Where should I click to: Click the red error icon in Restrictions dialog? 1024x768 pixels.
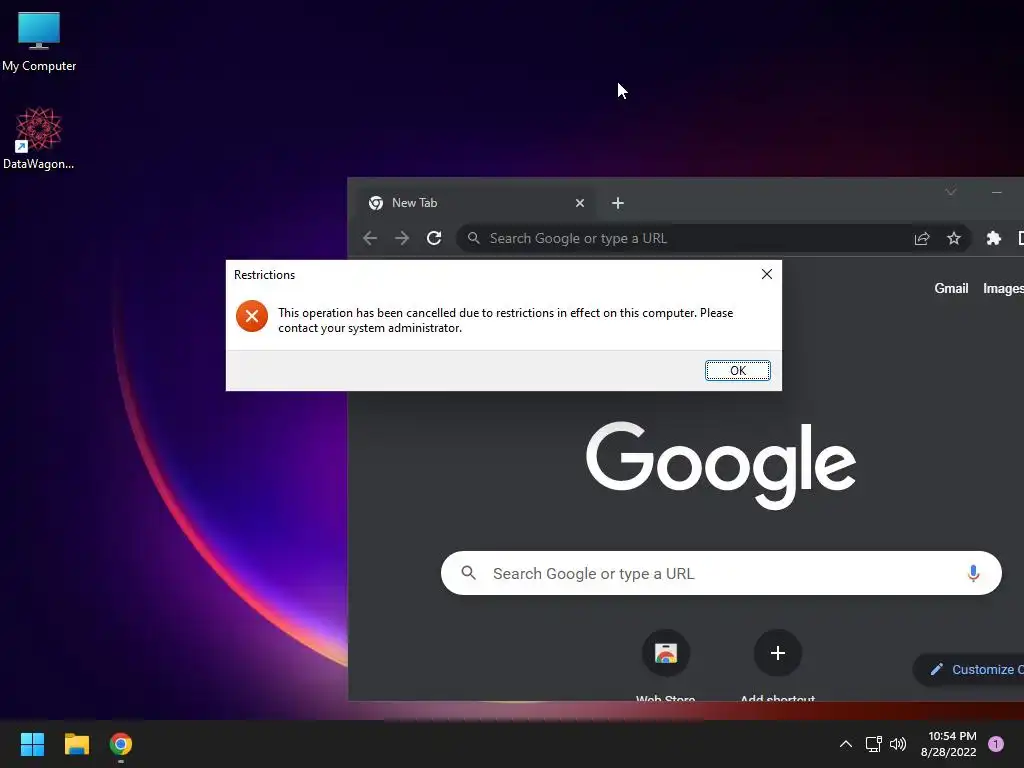point(252,316)
